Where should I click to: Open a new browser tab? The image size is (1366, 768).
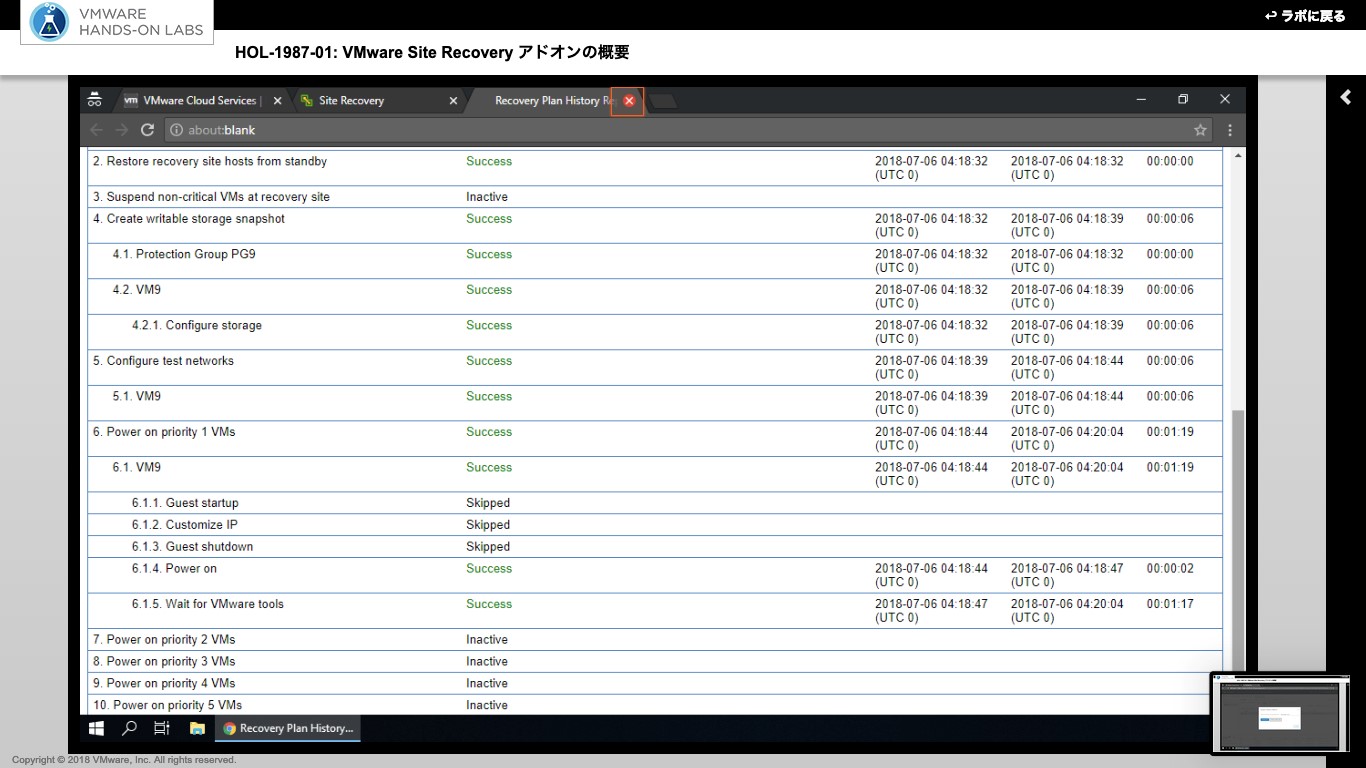tap(663, 101)
